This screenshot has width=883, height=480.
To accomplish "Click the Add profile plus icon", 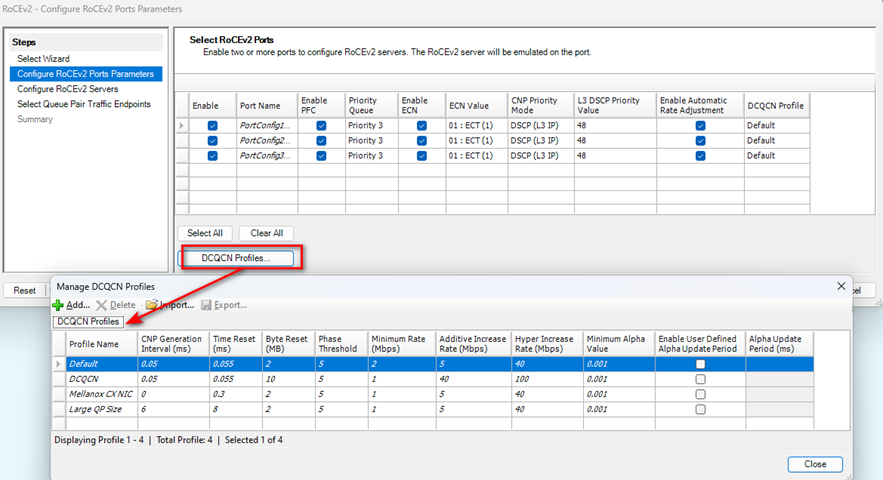I will click(58, 304).
